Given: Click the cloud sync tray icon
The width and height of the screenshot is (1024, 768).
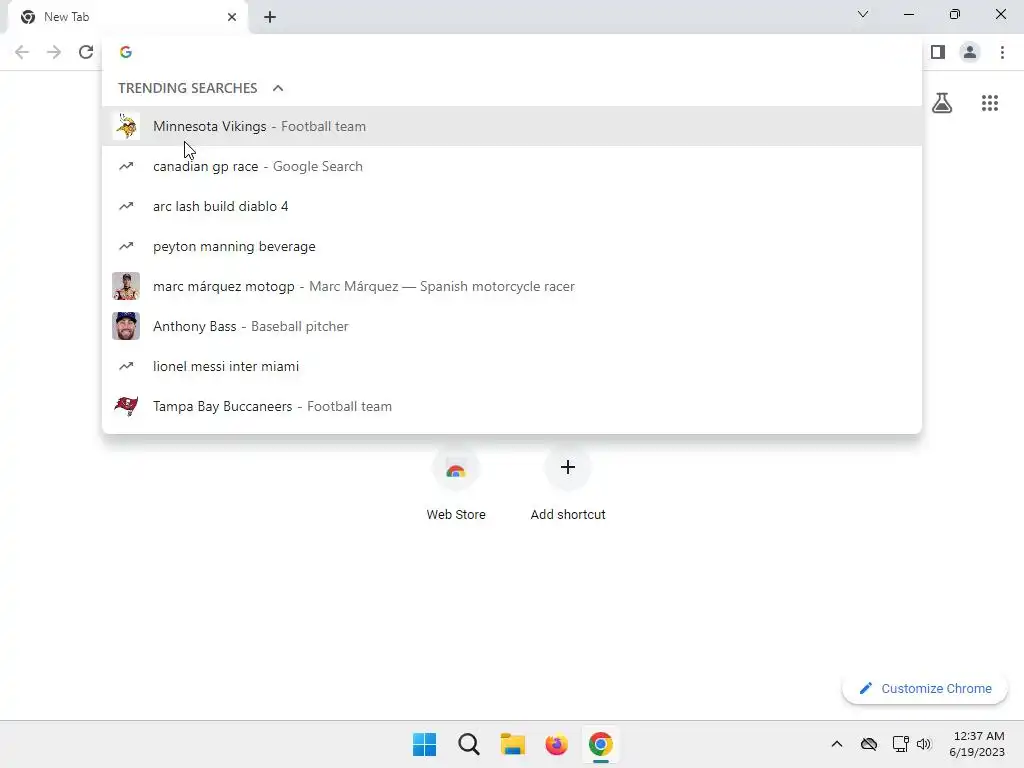Looking at the screenshot, I should coord(869,744).
